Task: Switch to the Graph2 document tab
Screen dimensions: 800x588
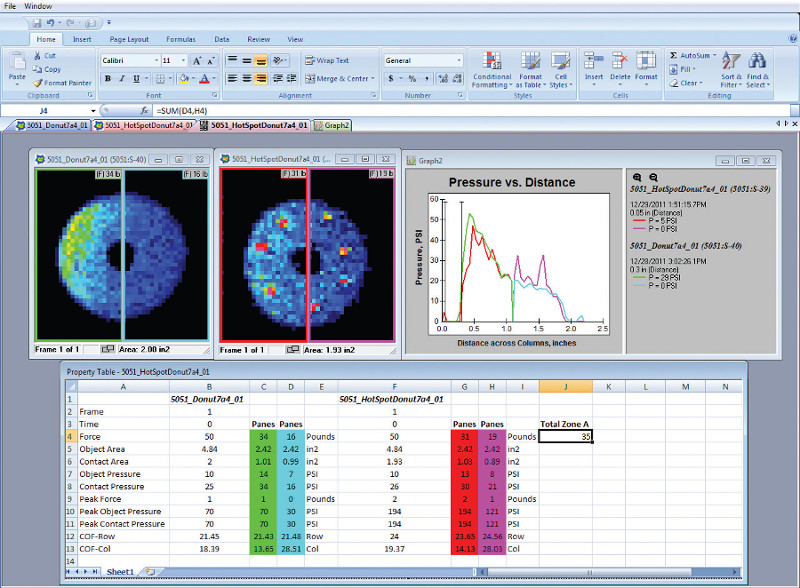Action: (x=331, y=126)
